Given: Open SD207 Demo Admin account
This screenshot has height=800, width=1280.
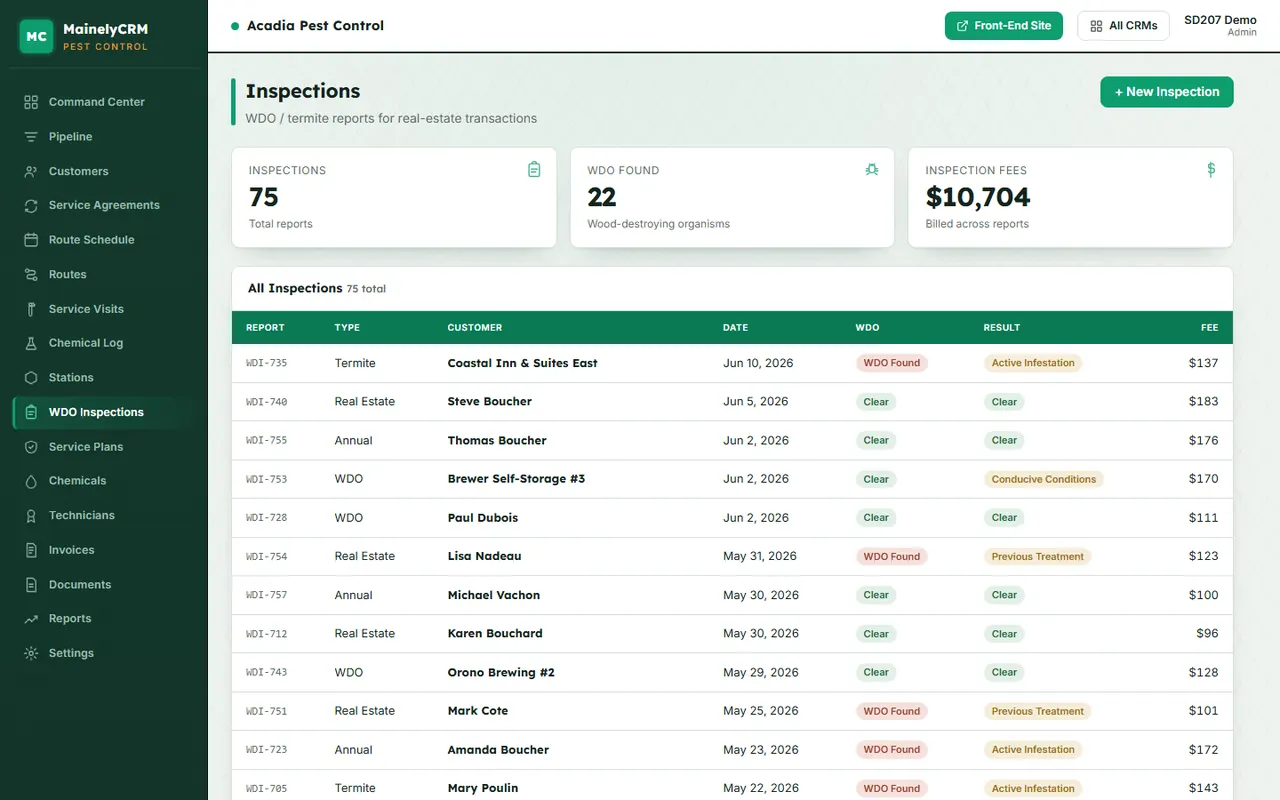Looking at the screenshot, I should click(1220, 26).
